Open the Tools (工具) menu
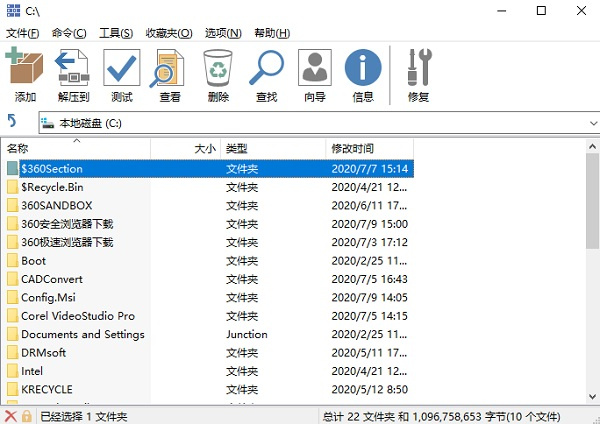The image size is (600, 424). (x=116, y=33)
